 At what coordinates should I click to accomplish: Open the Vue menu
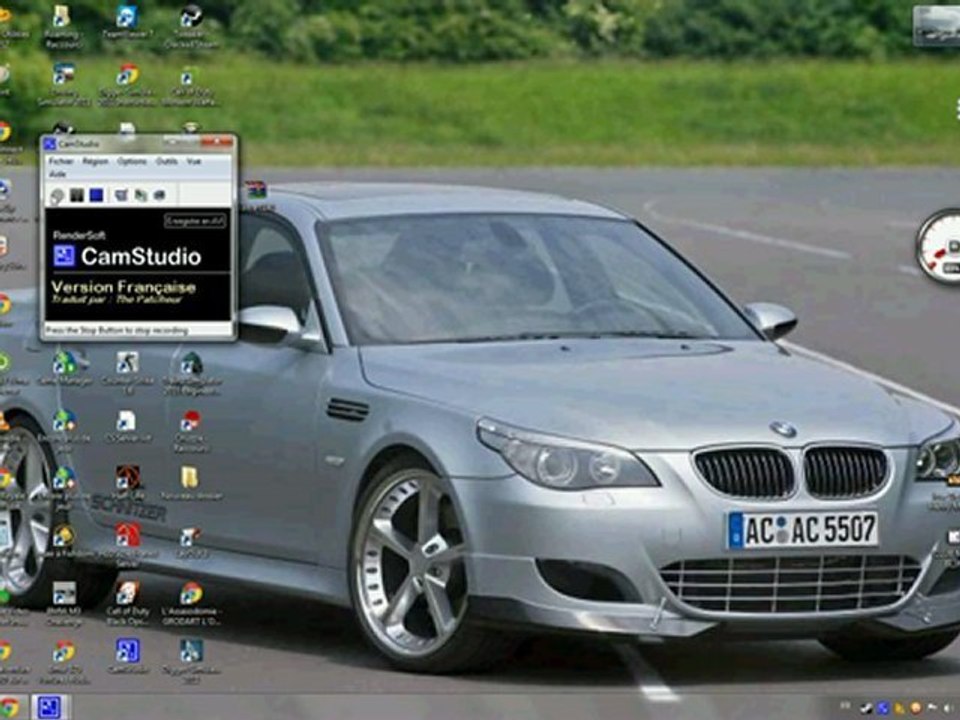click(193, 161)
